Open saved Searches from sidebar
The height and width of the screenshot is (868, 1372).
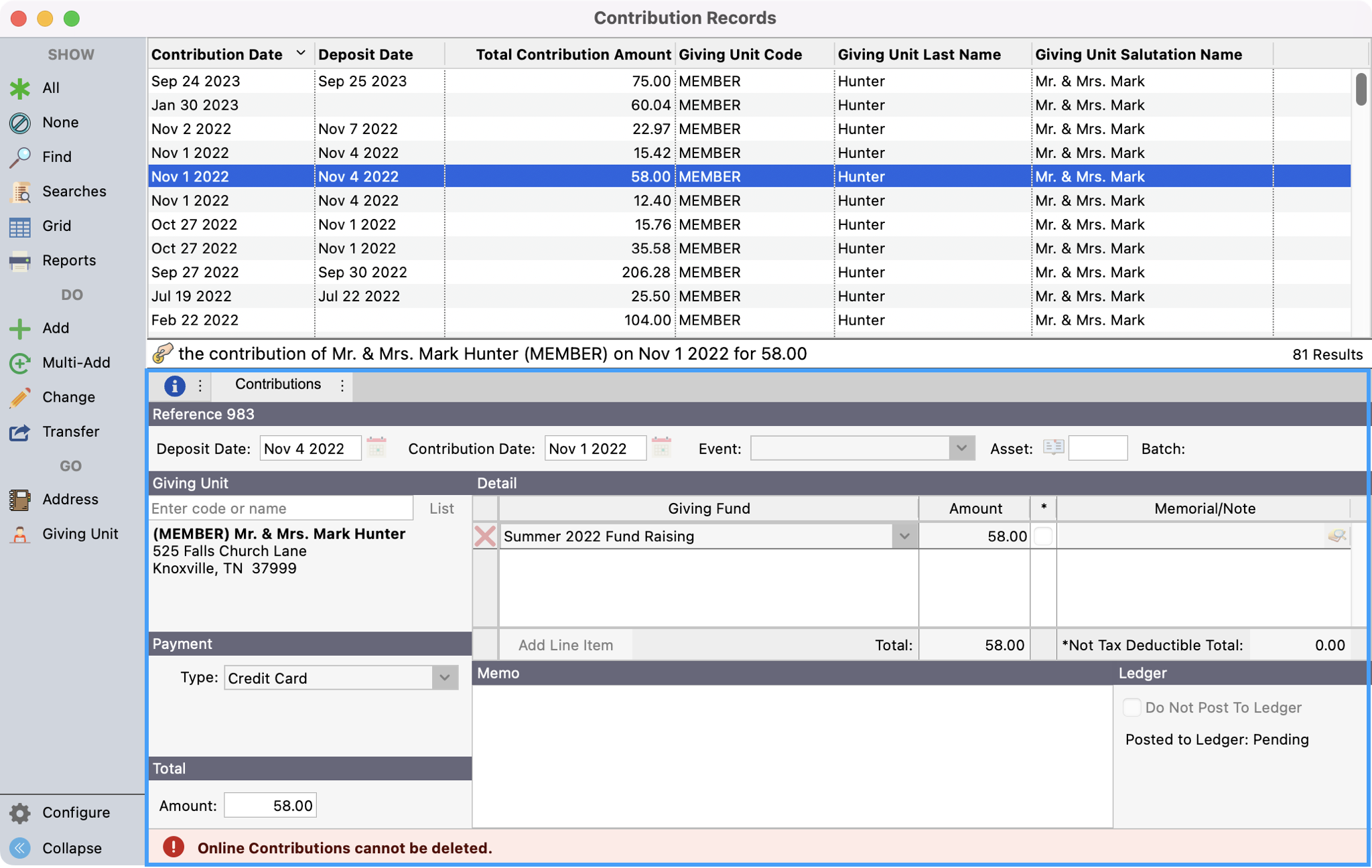(20, 192)
